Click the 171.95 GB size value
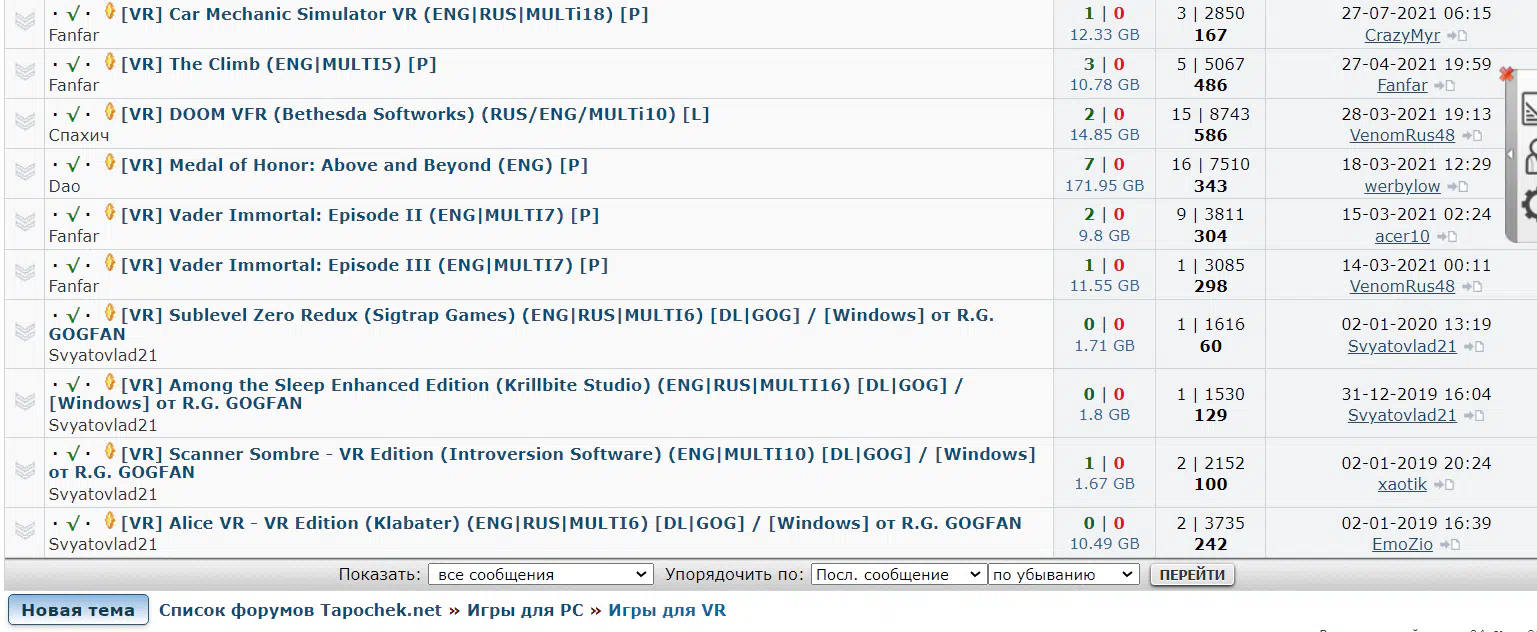 click(1104, 186)
